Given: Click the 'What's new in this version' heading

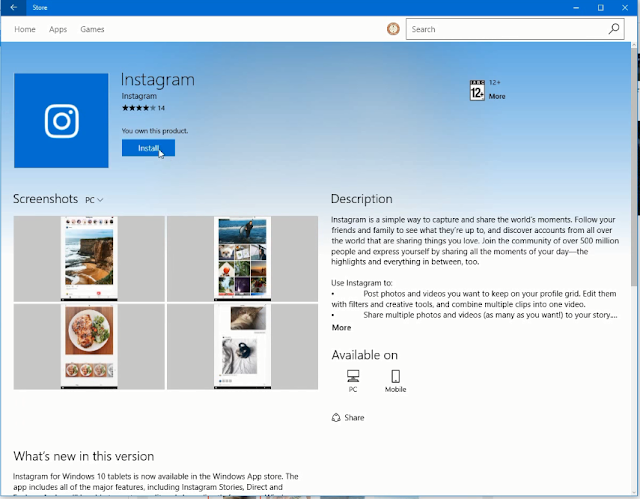Looking at the screenshot, I should (x=84, y=456).
